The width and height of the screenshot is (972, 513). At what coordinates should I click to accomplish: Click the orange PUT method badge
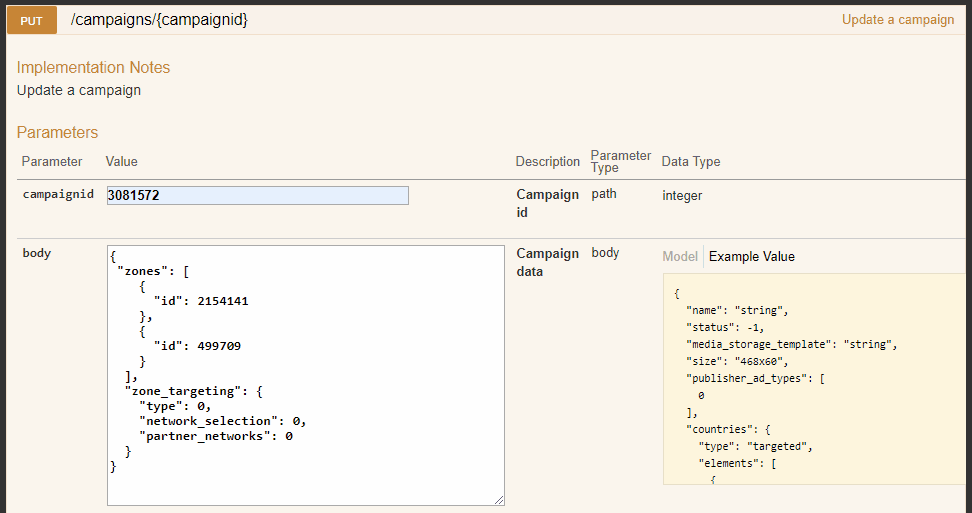coord(31,20)
